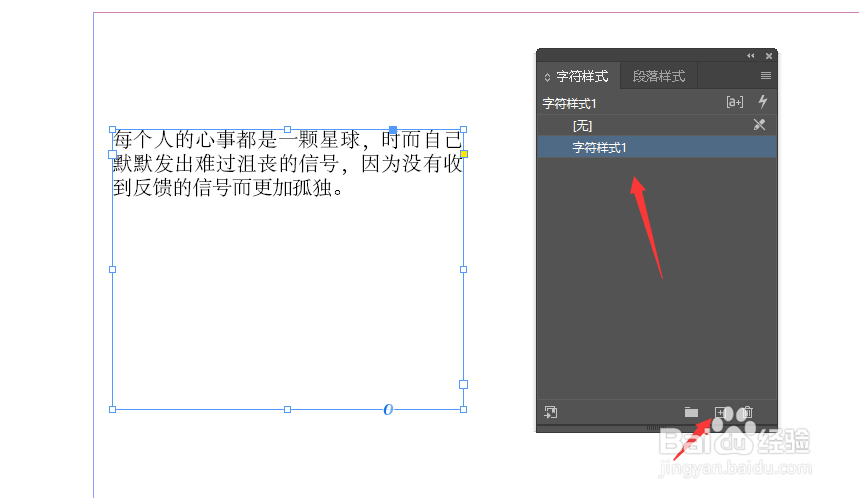The height and width of the screenshot is (498, 859).
Task: Close the character styles panel
Action: [769, 56]
